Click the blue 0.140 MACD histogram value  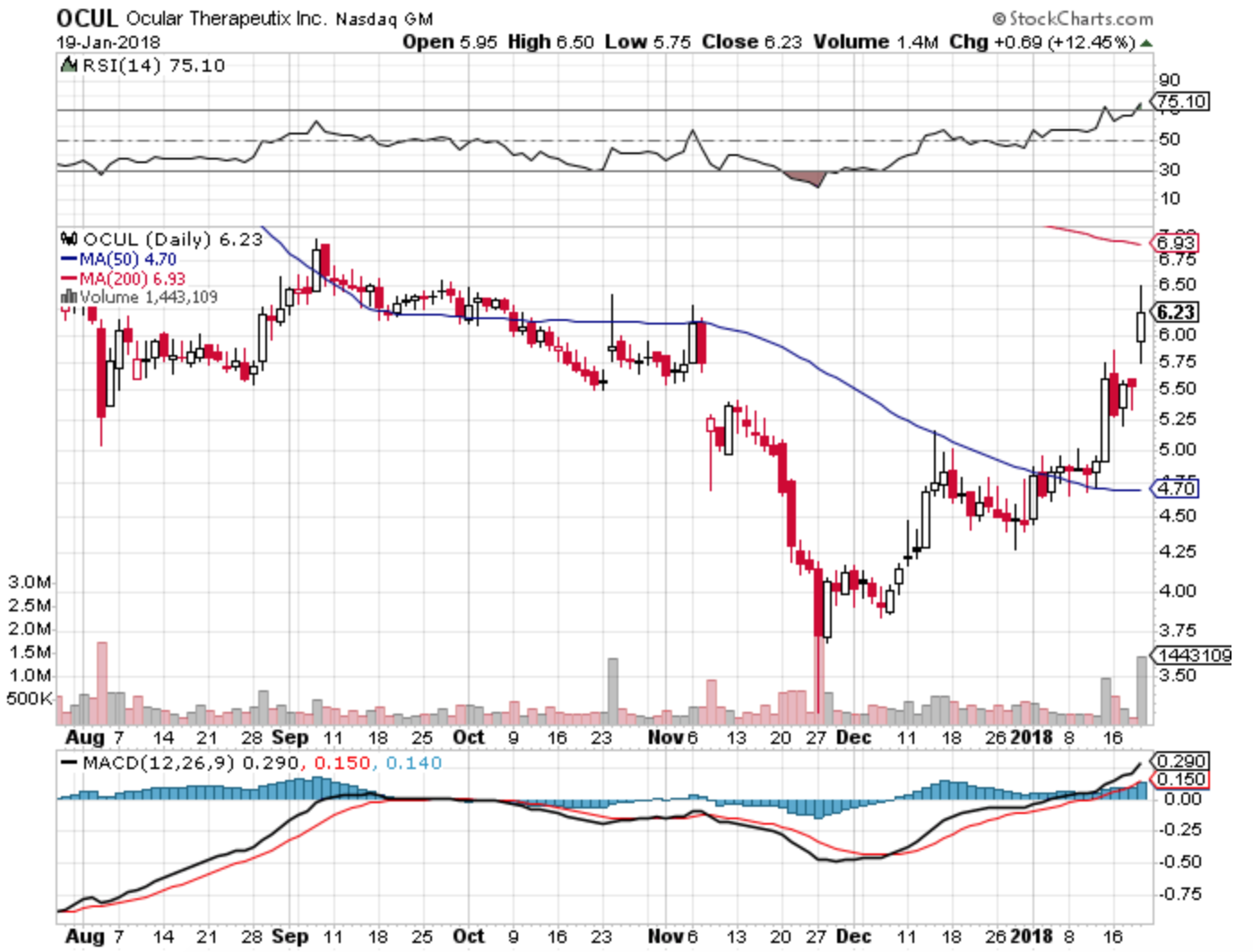(x=414, y=763)
